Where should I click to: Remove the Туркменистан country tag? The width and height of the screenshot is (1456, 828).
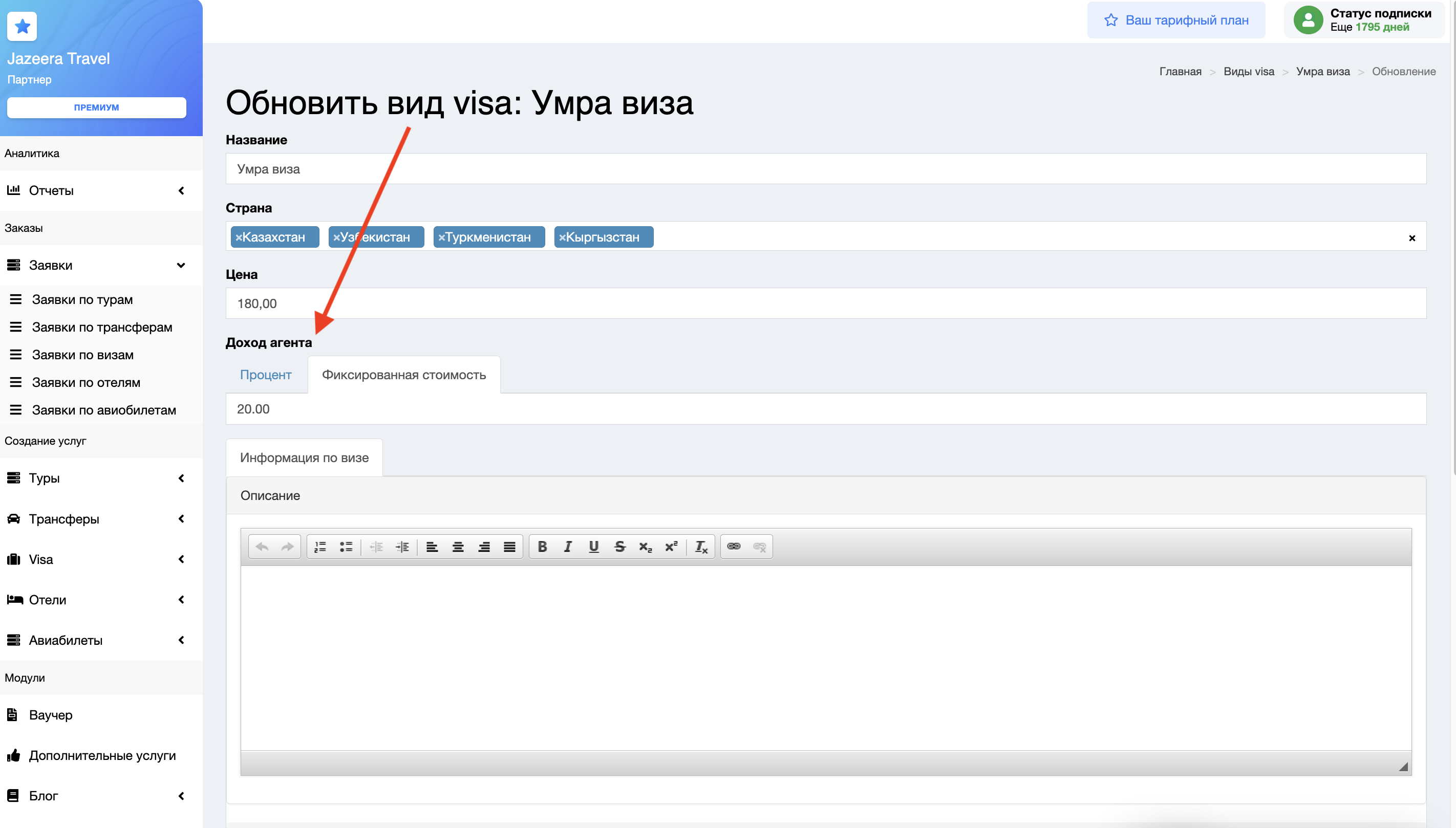(441, 237)
